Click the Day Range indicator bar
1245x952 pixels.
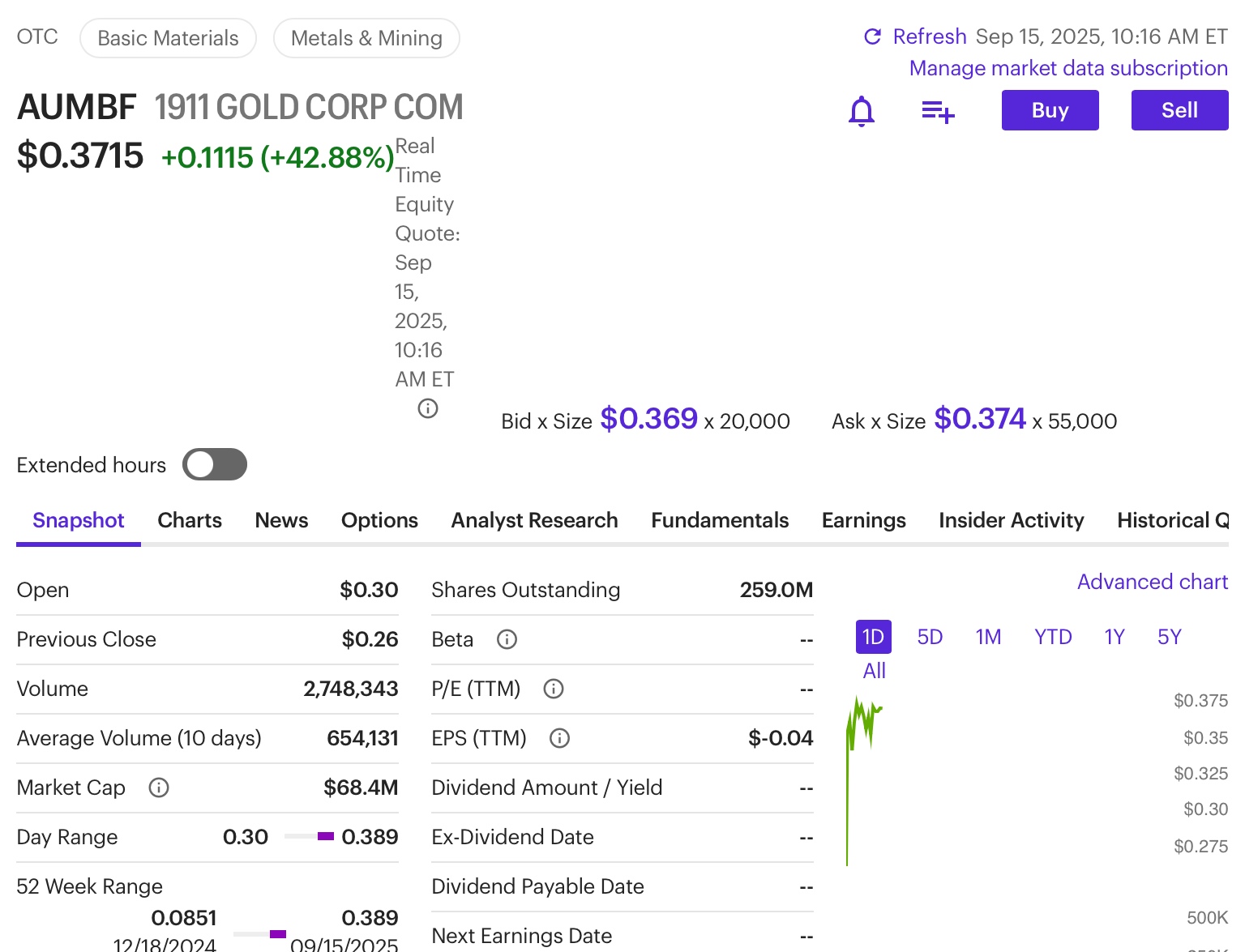pos(310,836)
